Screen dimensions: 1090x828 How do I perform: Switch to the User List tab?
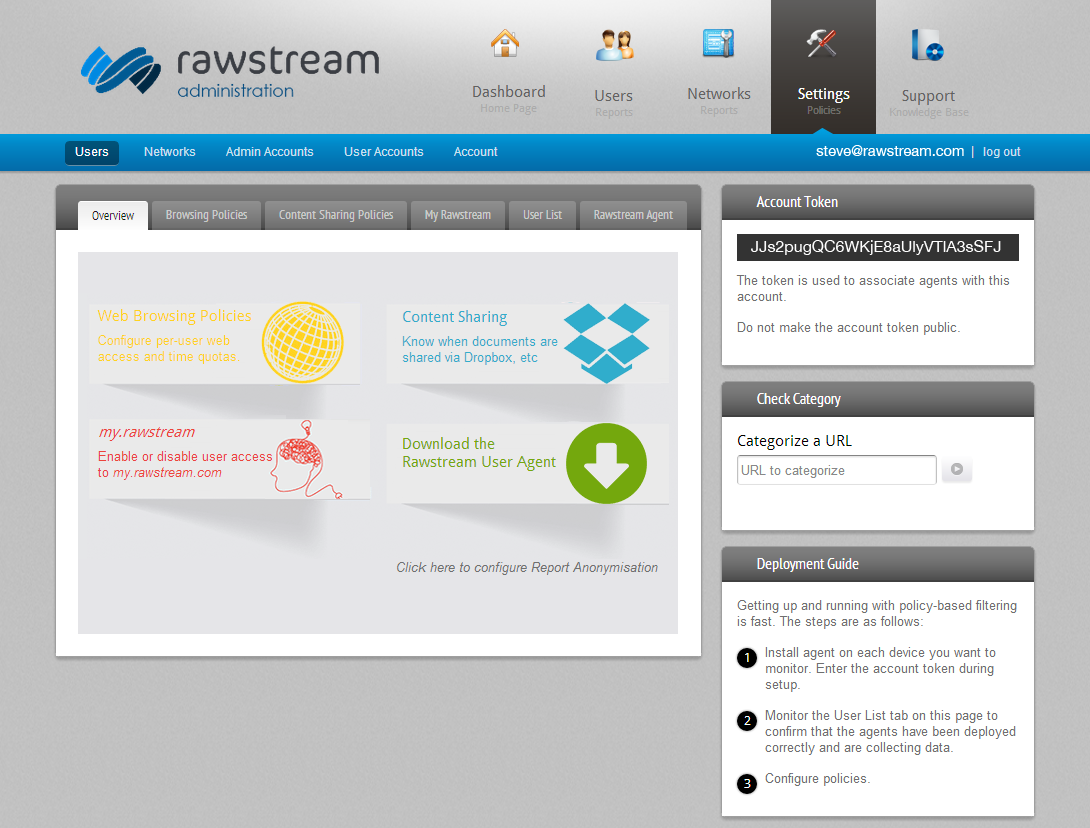[542, 216]
